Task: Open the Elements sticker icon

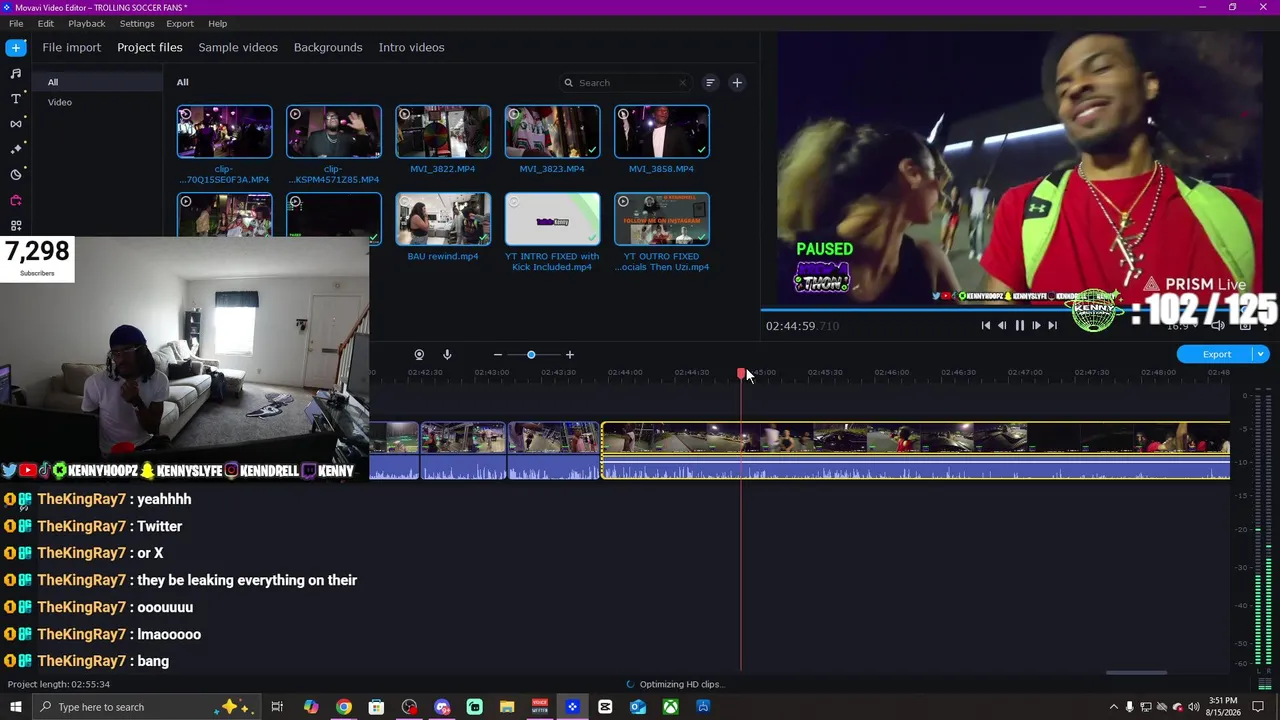Action: (x=16, y=174)
